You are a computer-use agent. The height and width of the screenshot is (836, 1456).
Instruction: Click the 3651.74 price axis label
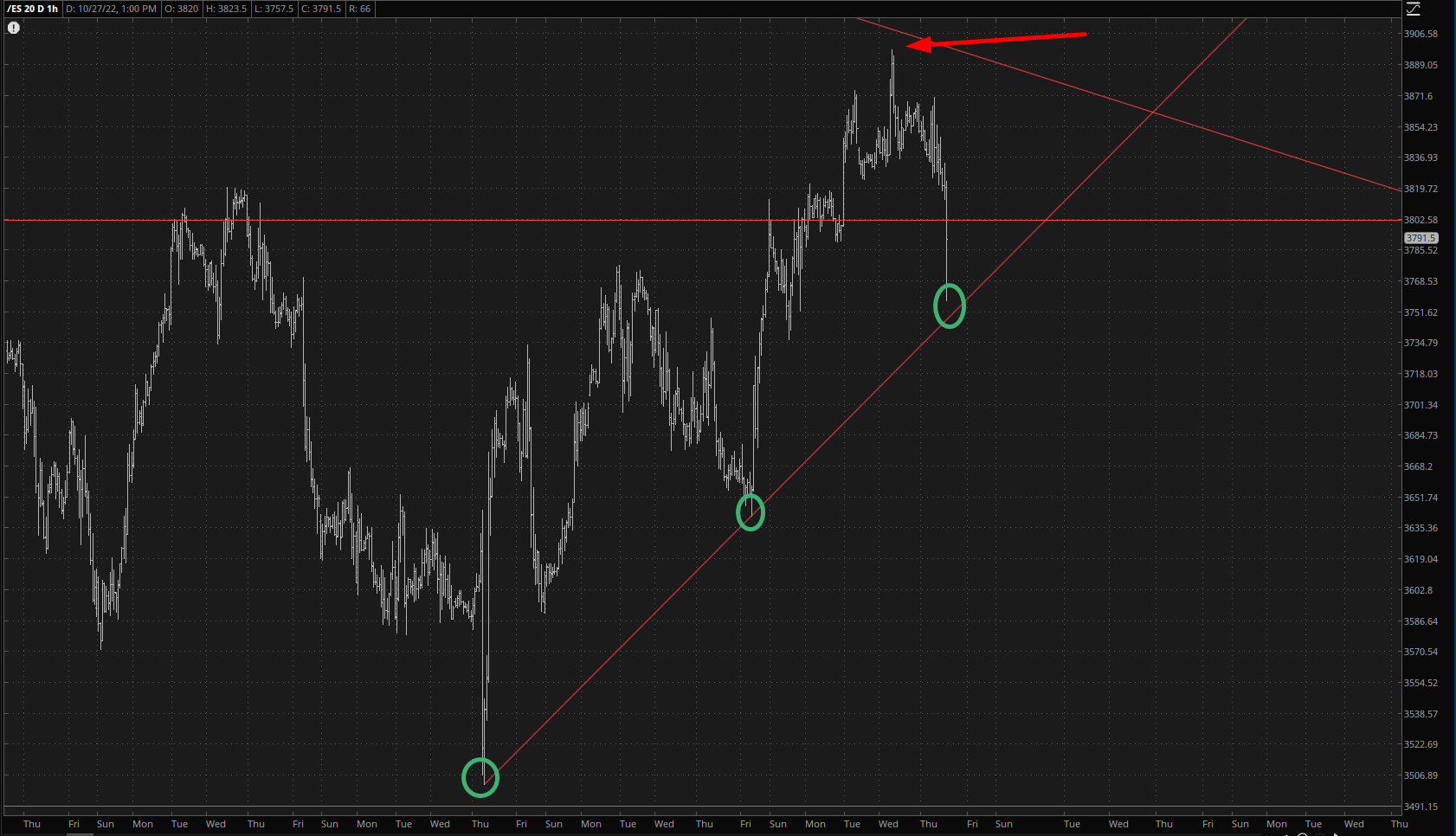pyautogui.click(x=1421, y=498)
